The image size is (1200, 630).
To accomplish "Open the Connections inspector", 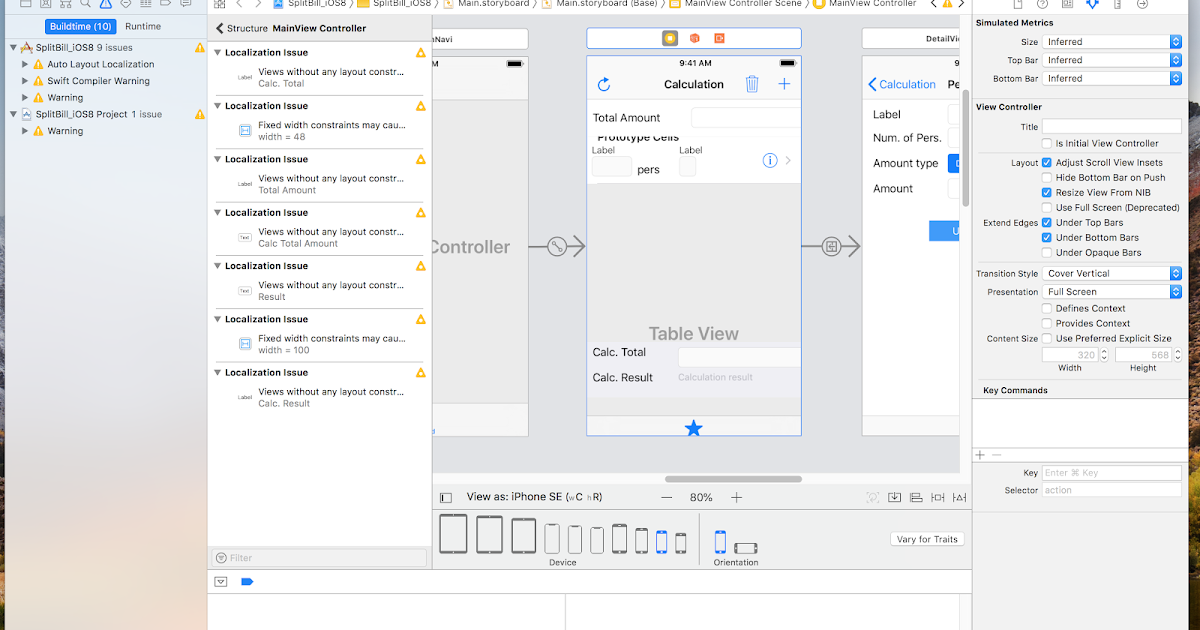I will tap(1143, 6).
